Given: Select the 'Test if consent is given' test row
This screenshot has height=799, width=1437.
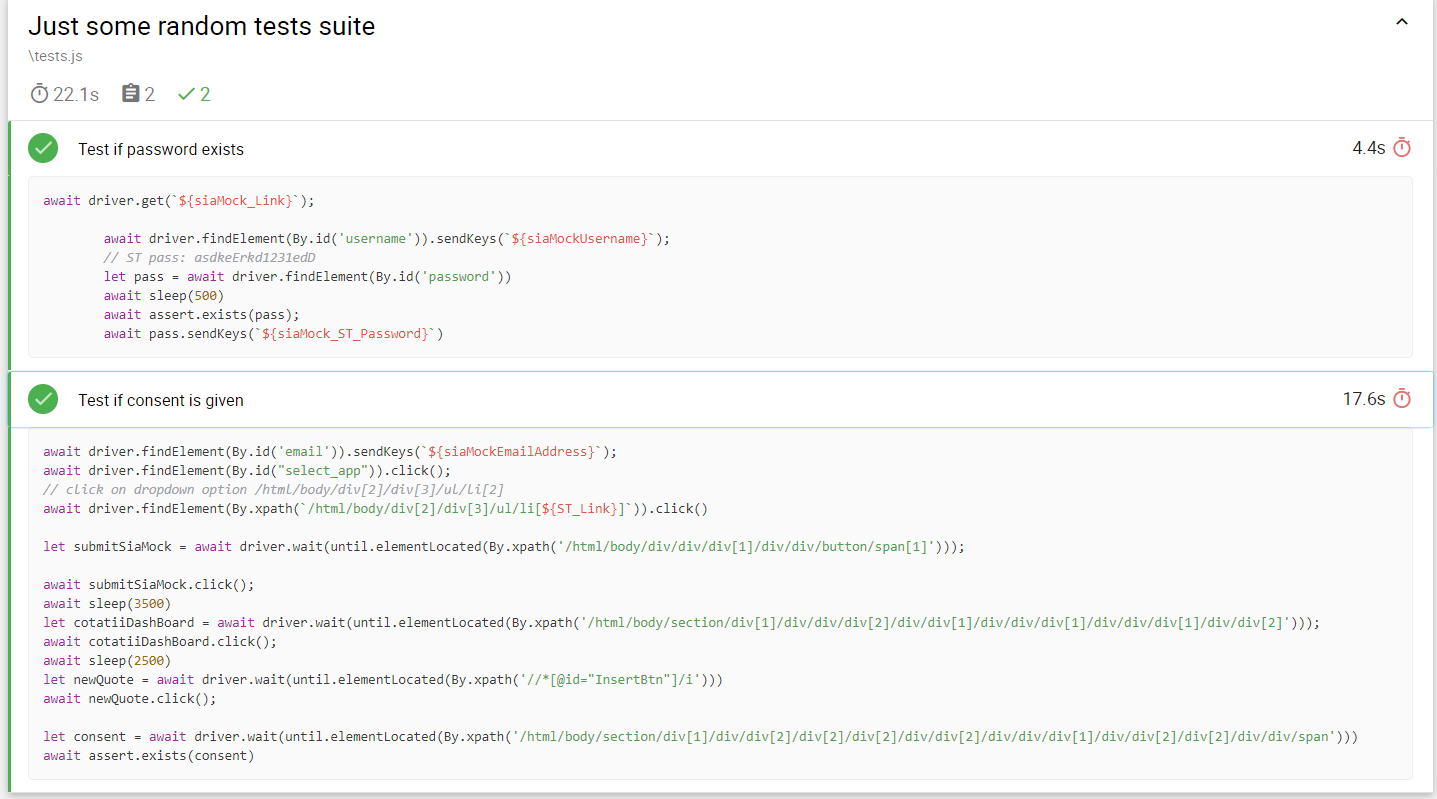Looking at the screenshot, I should click(160, 398).
